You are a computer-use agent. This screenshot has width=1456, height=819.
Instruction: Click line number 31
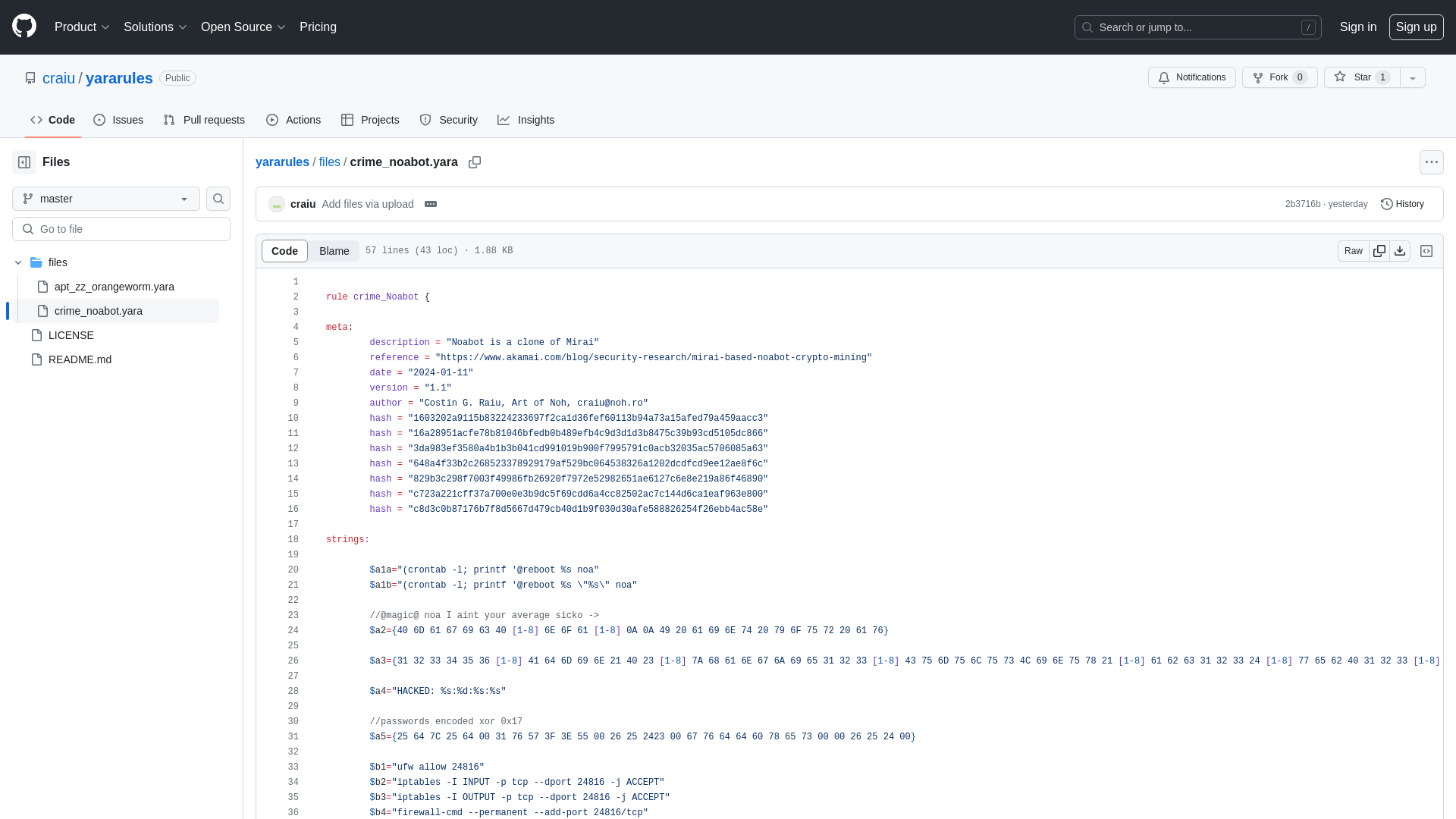point(293,737)
